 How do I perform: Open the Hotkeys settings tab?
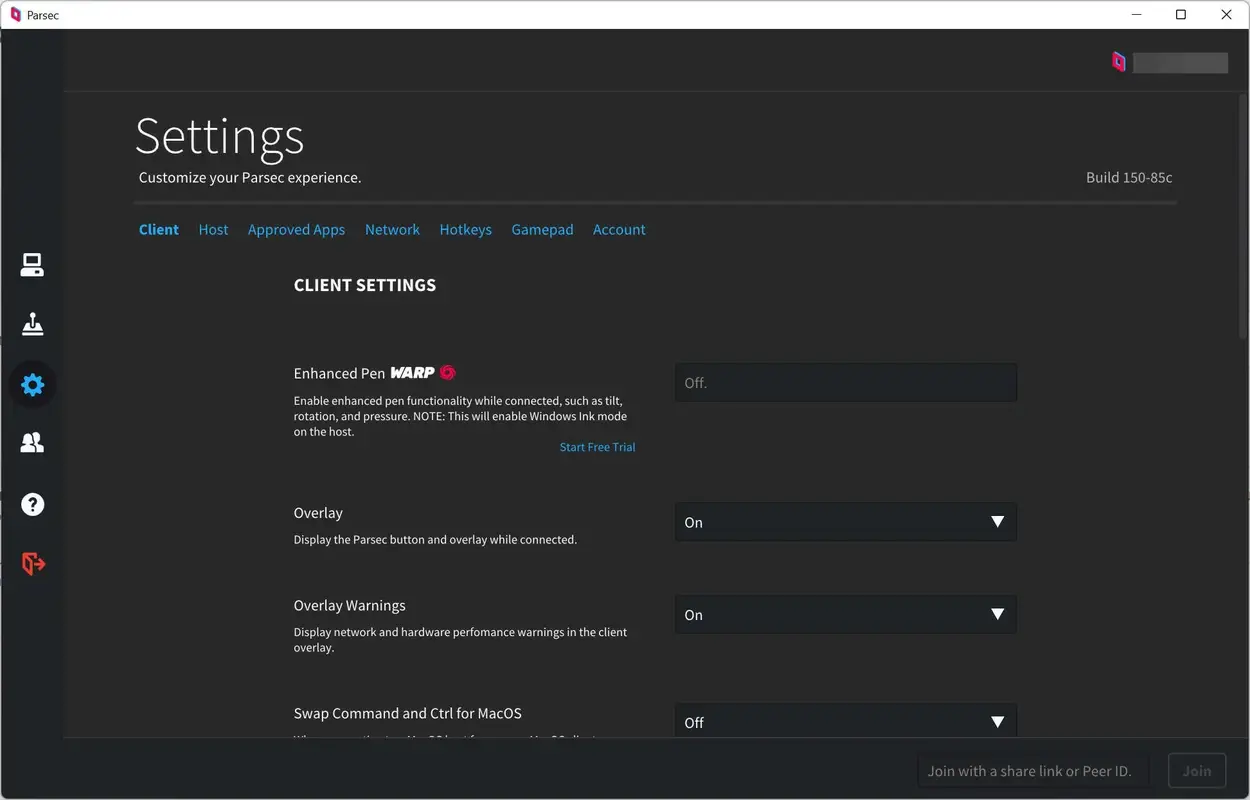click(465, 229)
